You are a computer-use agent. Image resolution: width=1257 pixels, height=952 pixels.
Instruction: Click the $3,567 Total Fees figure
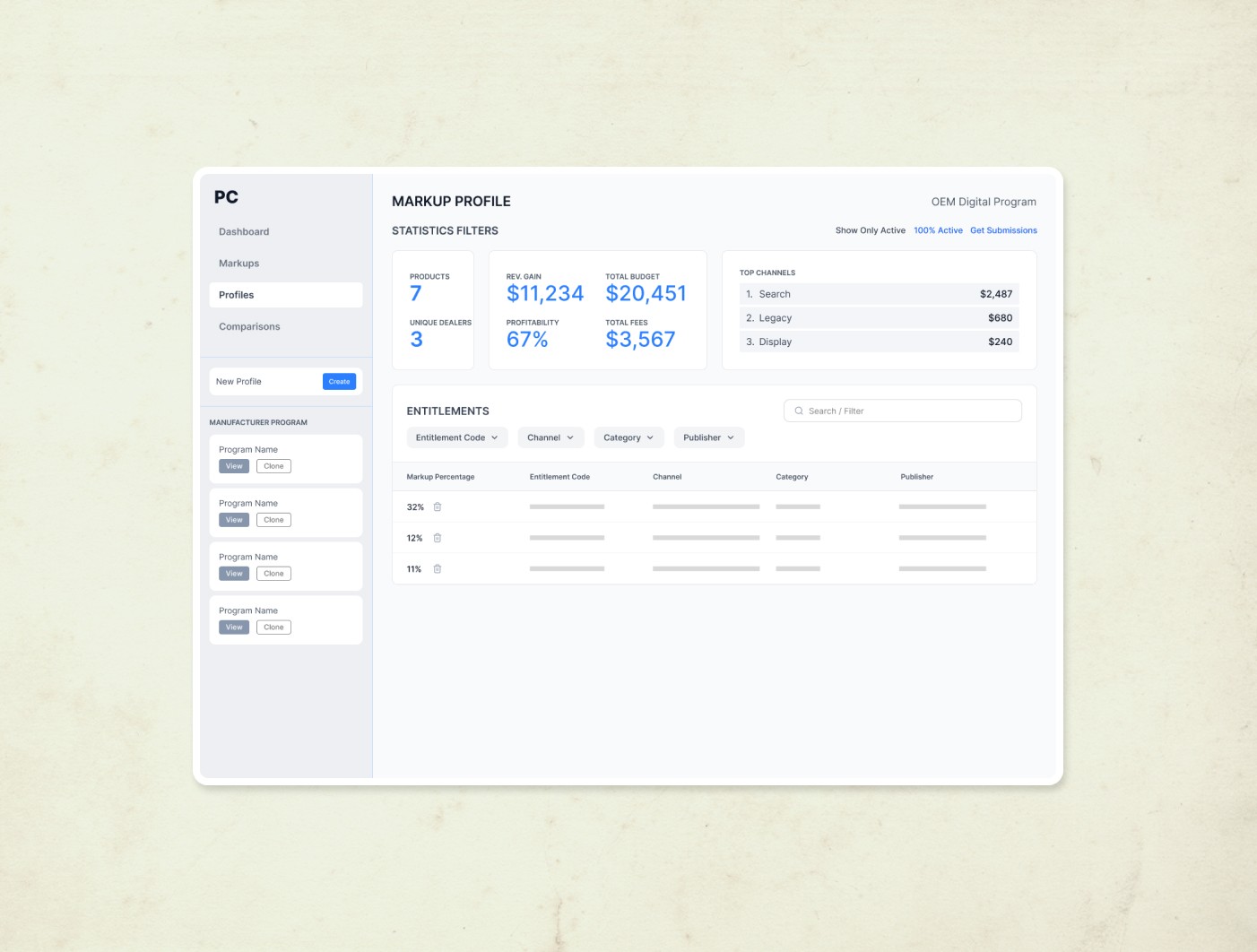click(x=640, y=339)
